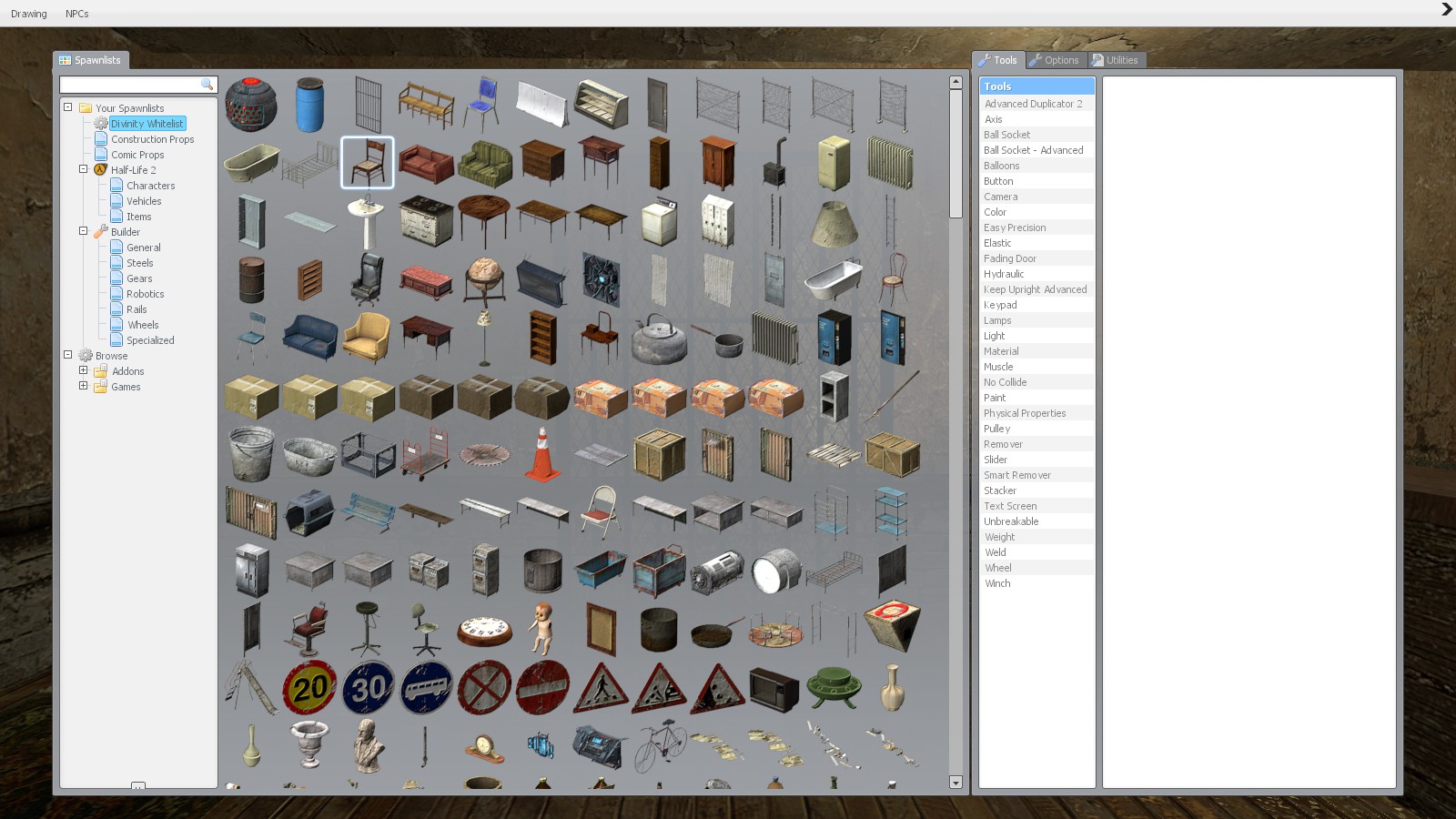1456x819 pixels.
Task: Switch to the Tools tab
Action: coord(998,60)
